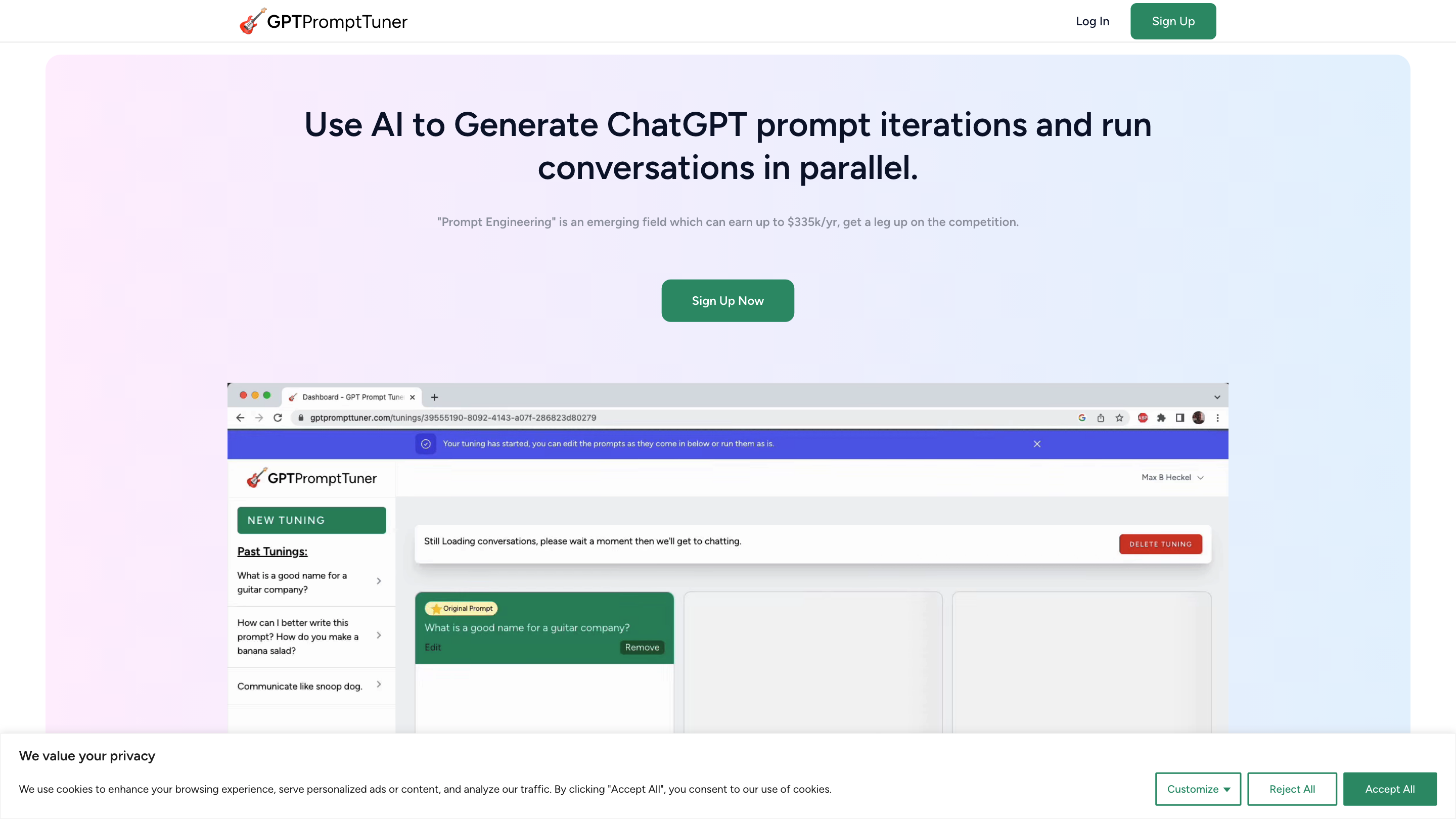This screenshot has width=1456, height=819.
Task: Click Log In in top navigation
Action: point(1092,21)
